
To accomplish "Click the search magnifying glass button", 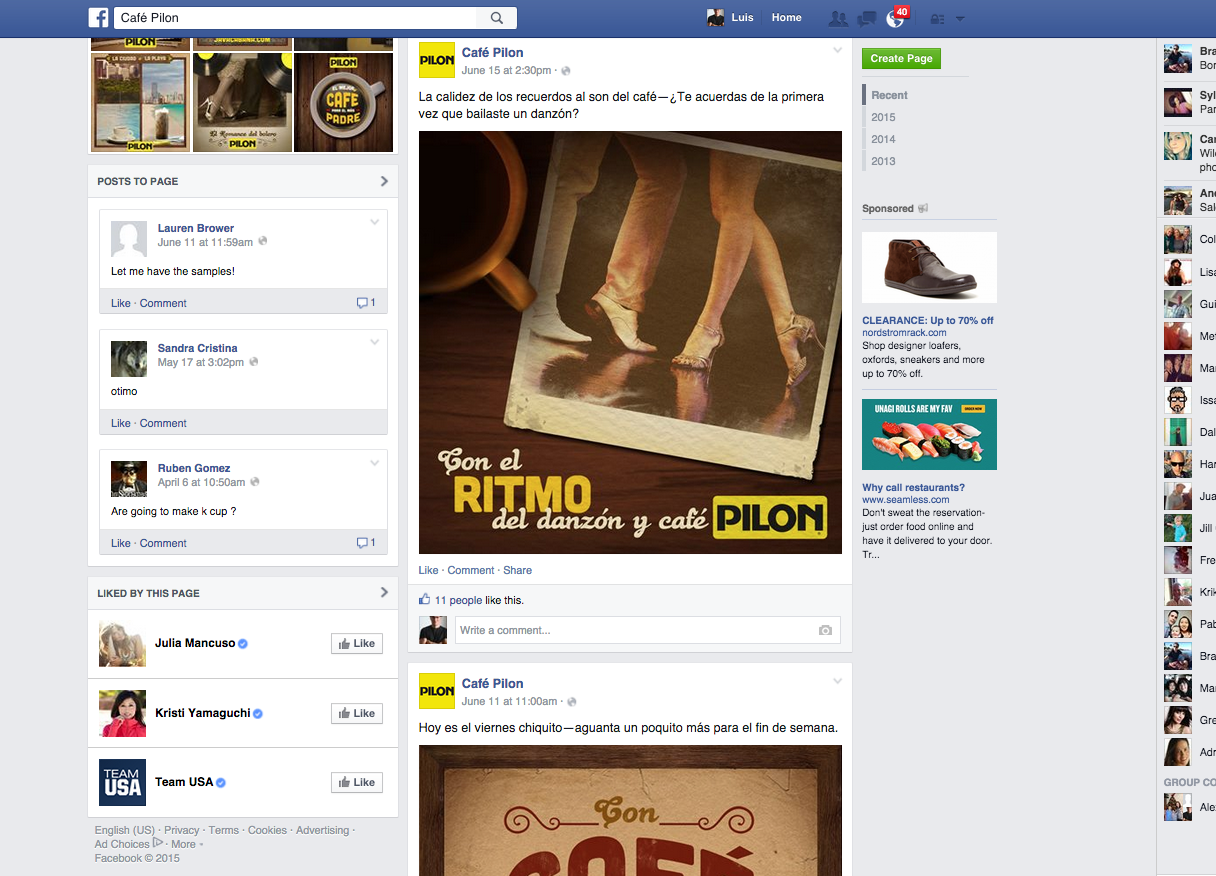I will coord(497,18).
